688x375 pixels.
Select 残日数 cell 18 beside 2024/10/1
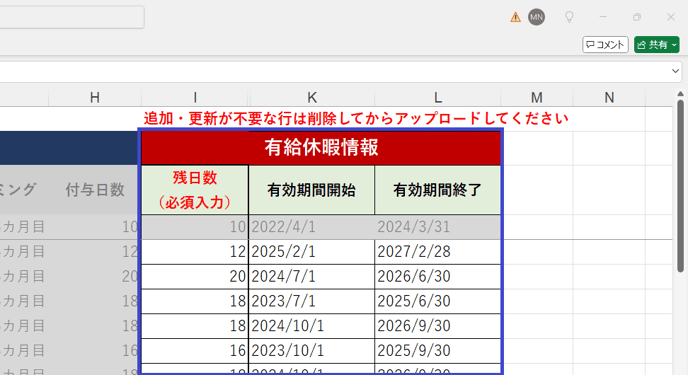[195, 326]
